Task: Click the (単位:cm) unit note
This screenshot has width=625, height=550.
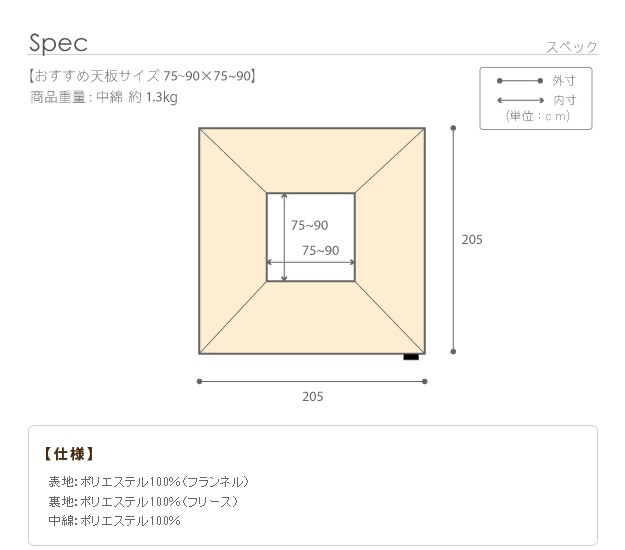Action: pos(537,116)
